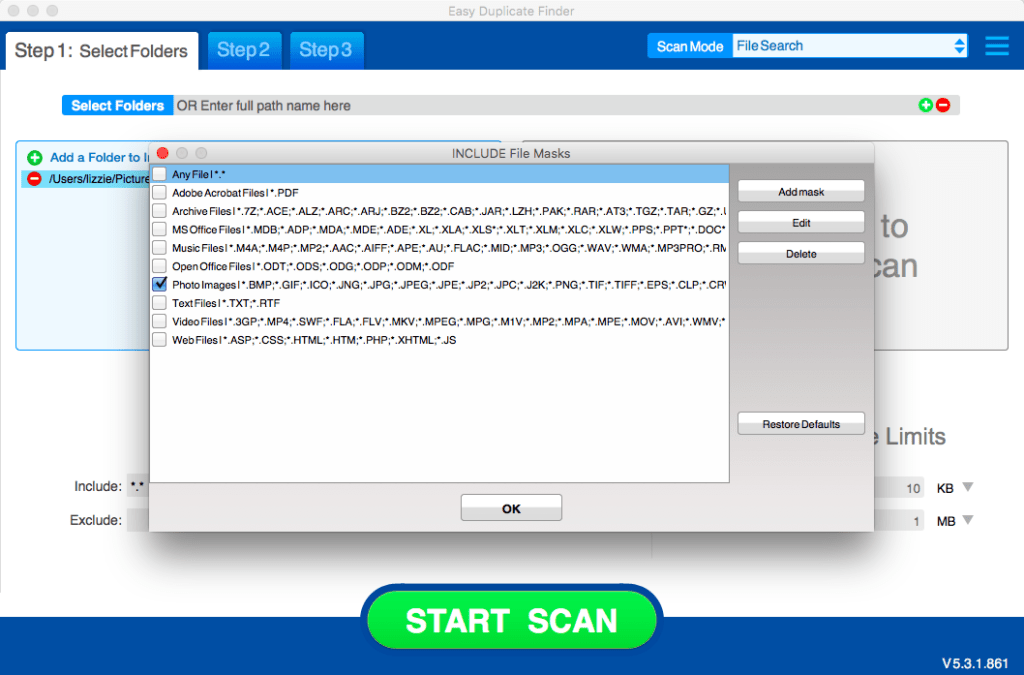The height and width of the screenshot is (675, 1024).
Task: Click the up arrow on the Scan Mode selector
Action: tap(960, 41)
